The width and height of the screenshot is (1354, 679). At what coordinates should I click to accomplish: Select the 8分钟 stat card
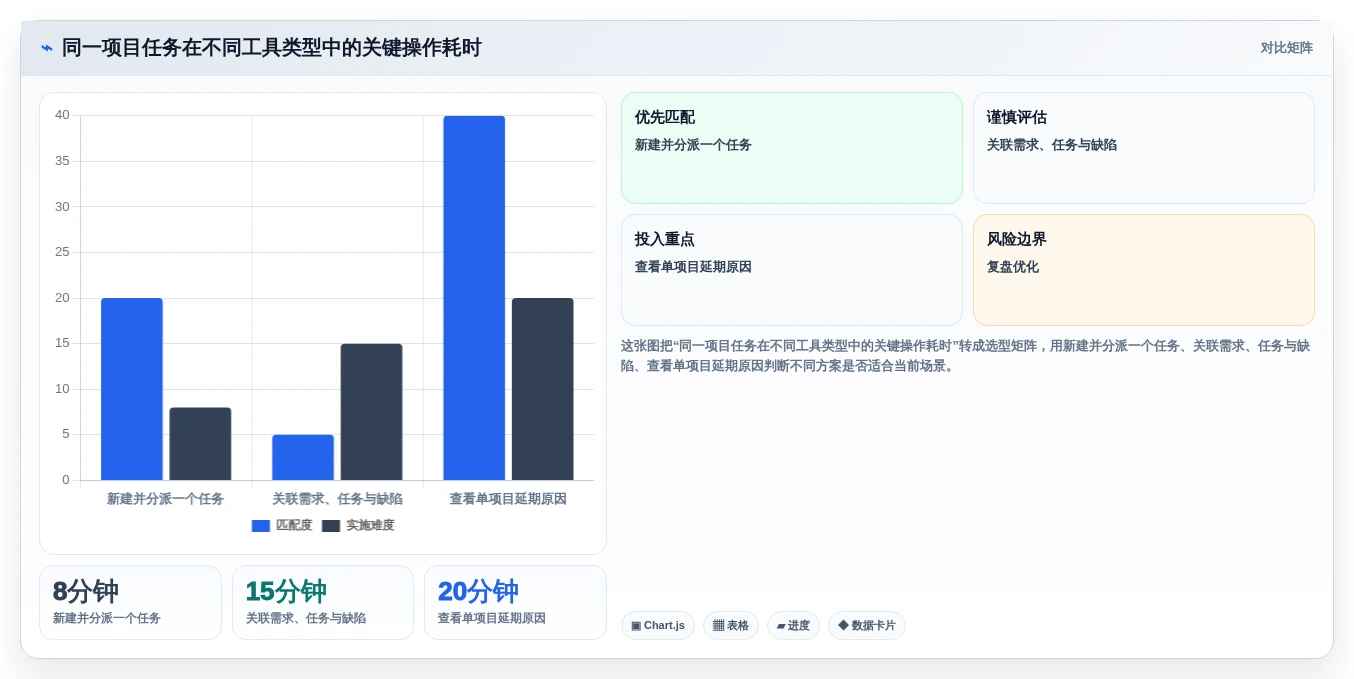pos(130,603)
